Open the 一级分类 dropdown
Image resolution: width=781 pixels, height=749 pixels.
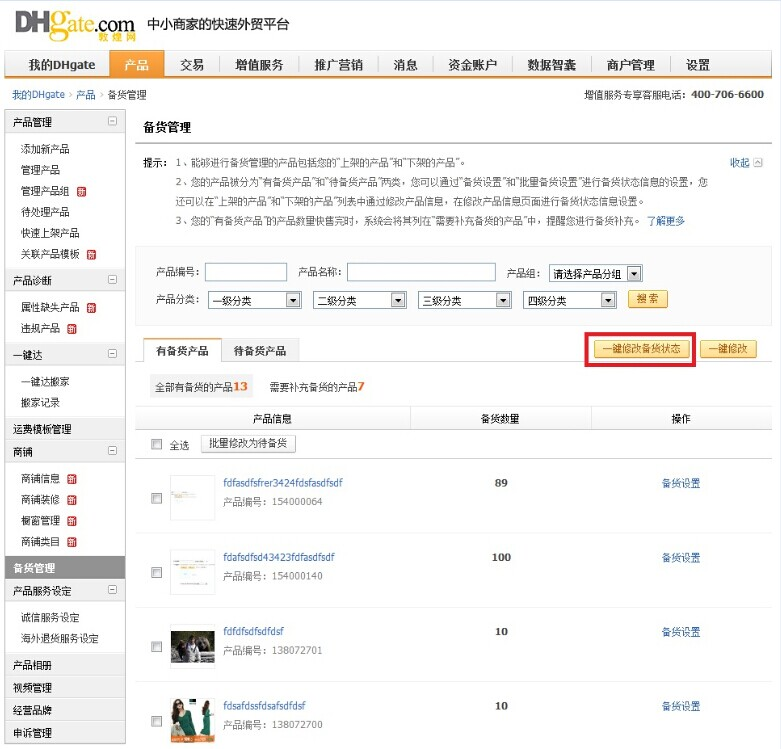click(x=255, y=300)
